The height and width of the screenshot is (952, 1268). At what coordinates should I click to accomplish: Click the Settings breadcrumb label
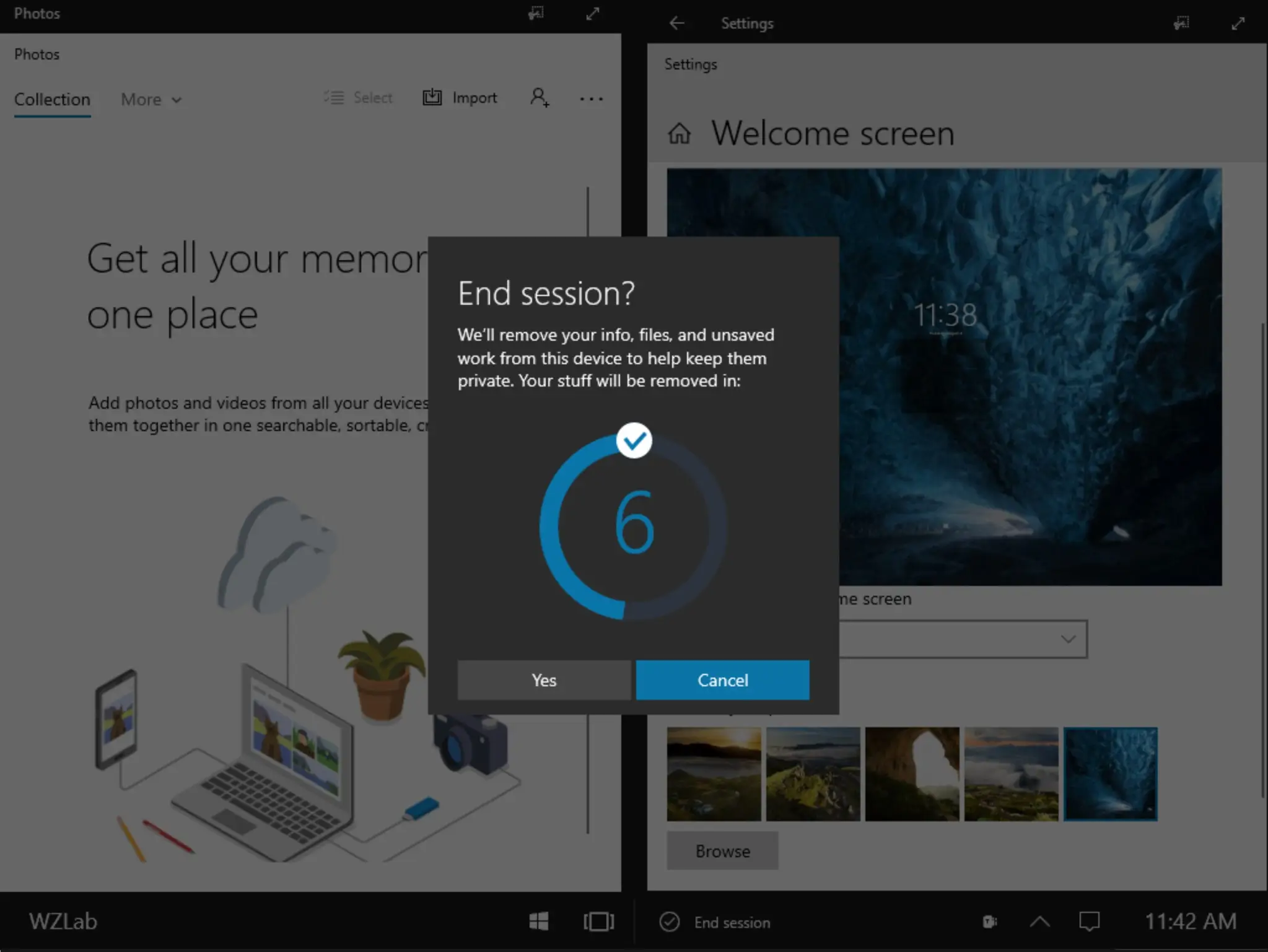[x=690, y=64]
